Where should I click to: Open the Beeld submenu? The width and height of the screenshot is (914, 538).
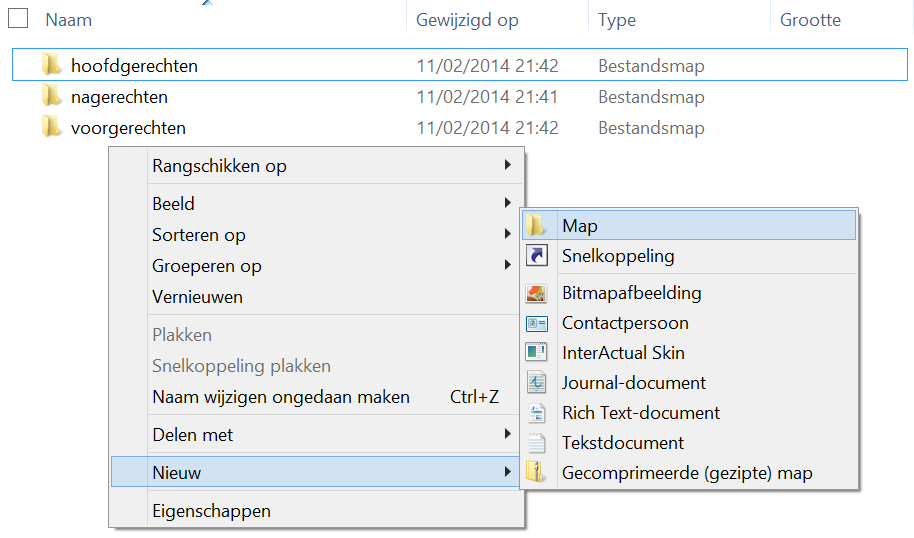click(318, 203)
